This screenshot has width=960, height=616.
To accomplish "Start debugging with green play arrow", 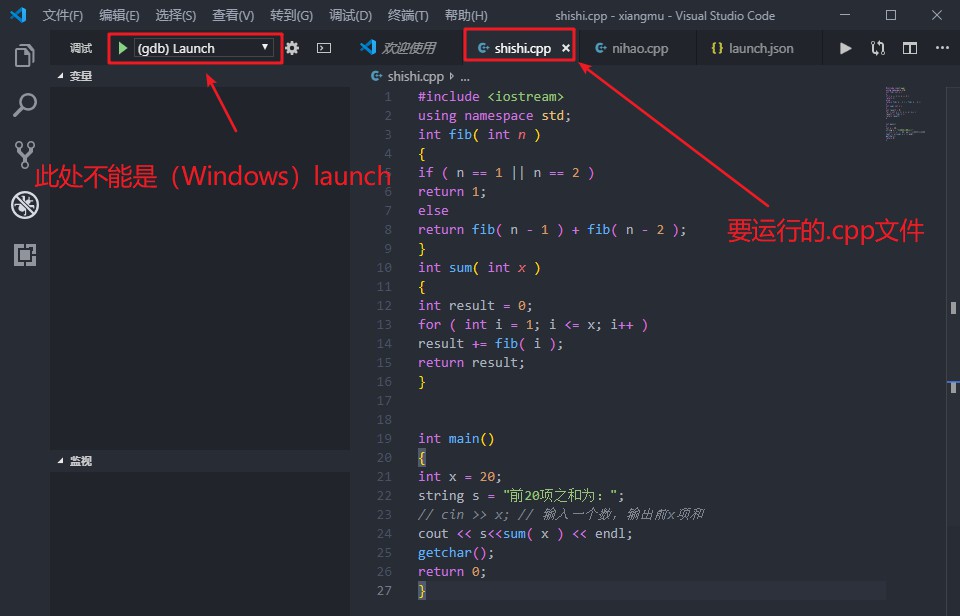I will 122,48.
